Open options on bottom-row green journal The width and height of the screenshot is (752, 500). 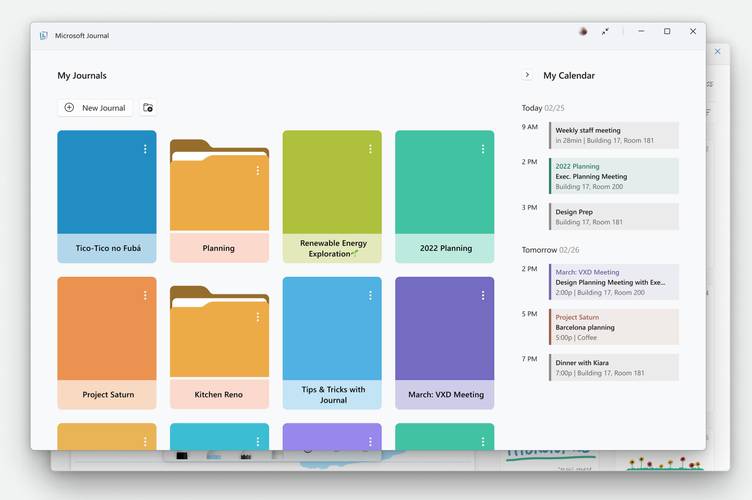click(x=482, y=441)
